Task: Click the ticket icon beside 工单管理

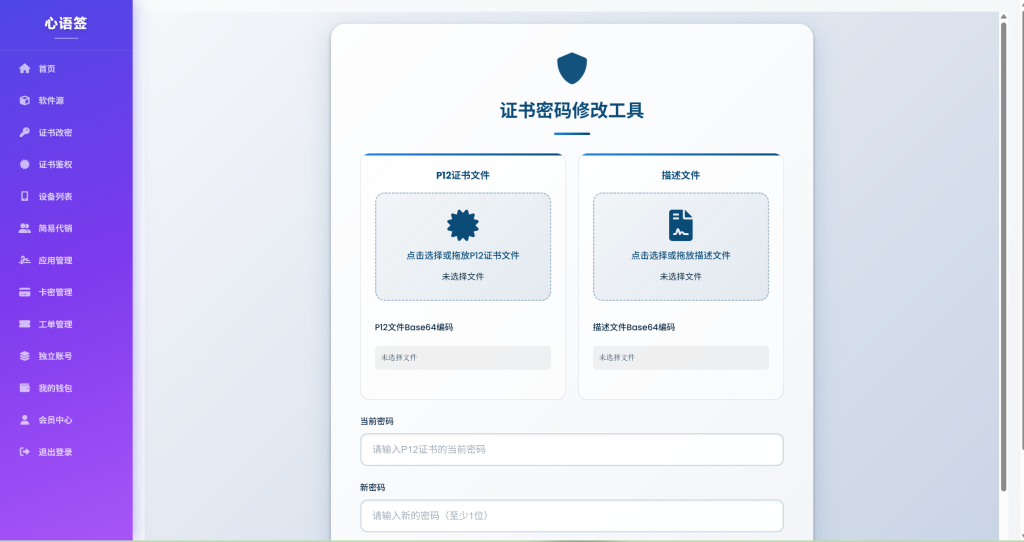Action: coord(25,325)
